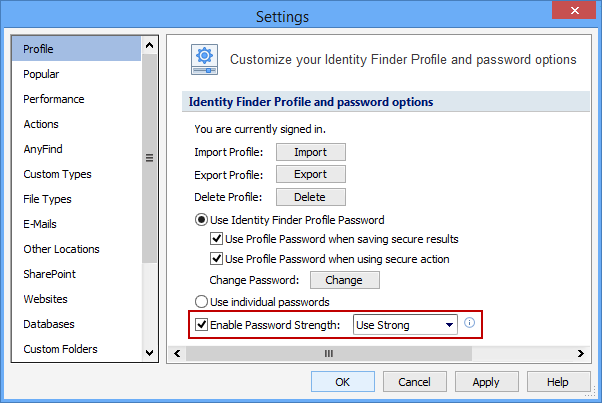
Task: Click the Apply button
Action: tap(486, 382)
